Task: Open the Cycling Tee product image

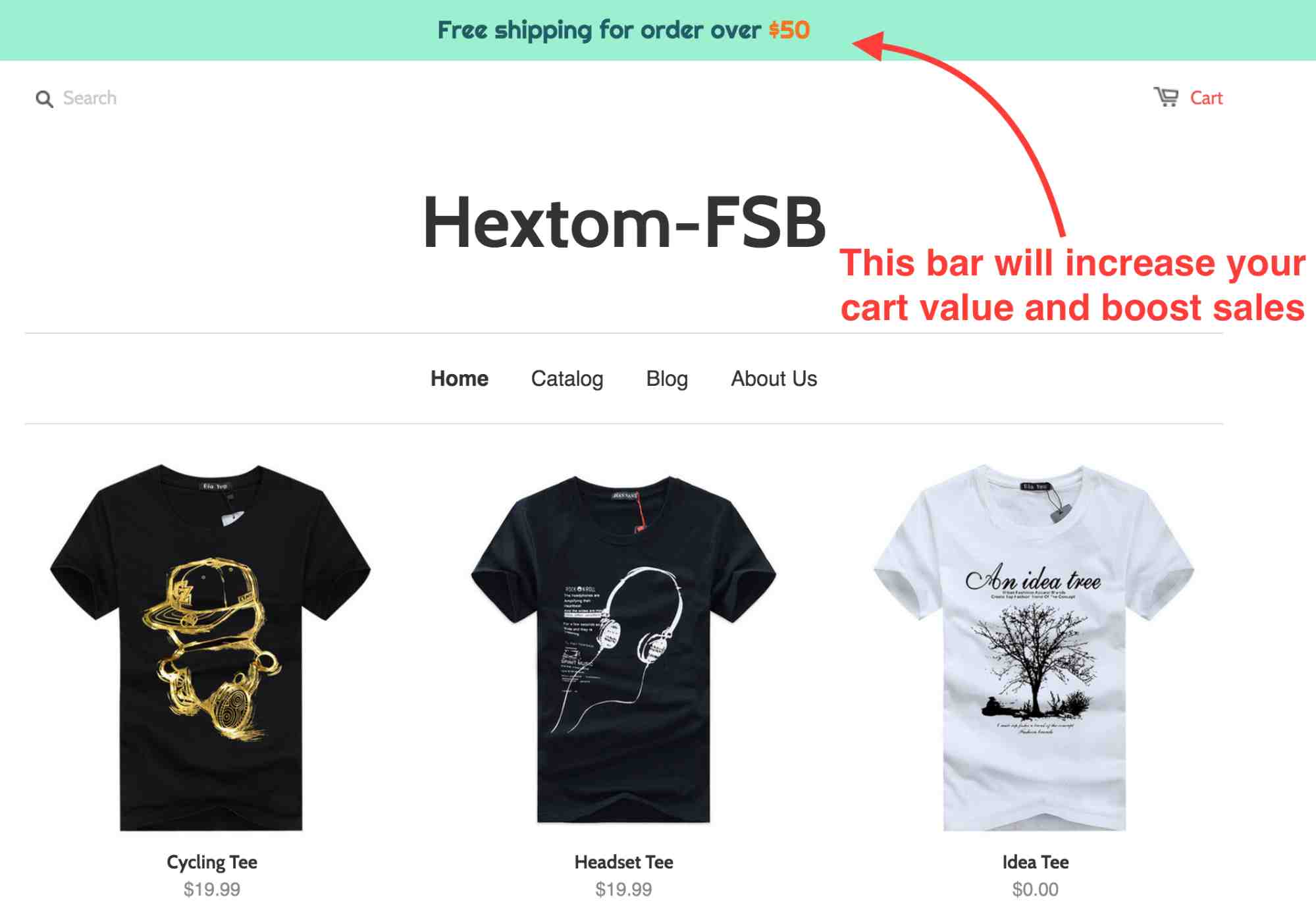Action: pos(211,648)
